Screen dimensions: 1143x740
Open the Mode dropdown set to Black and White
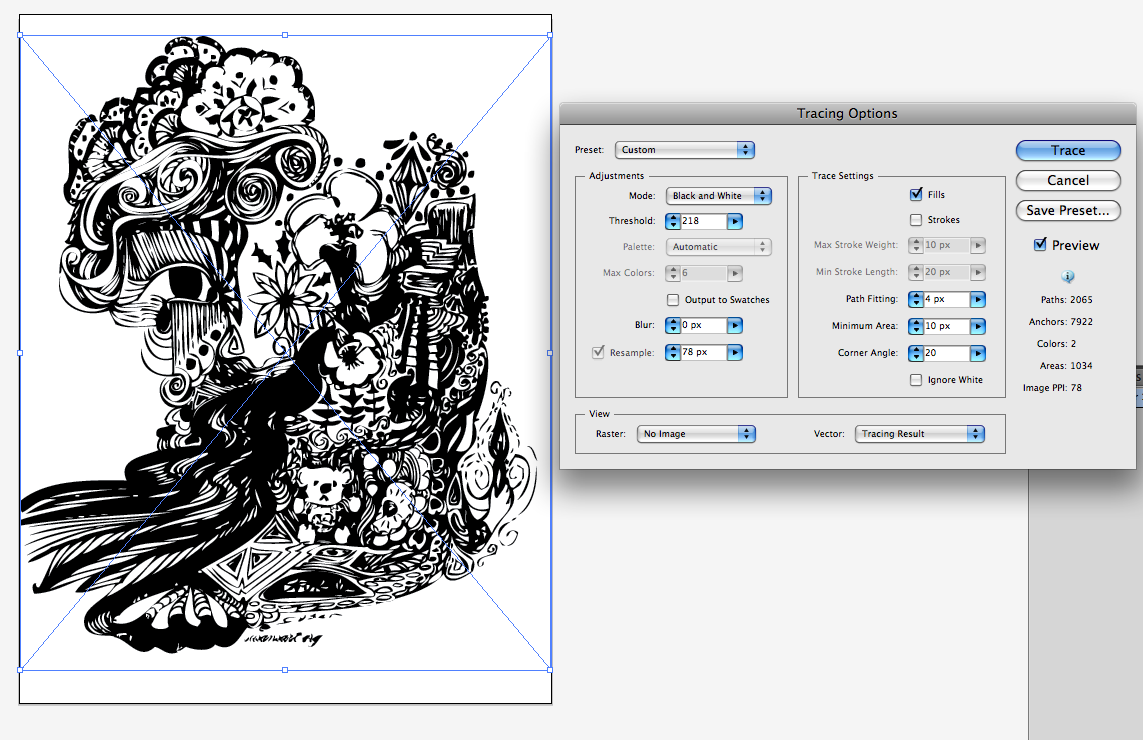[x=719, y=196]
